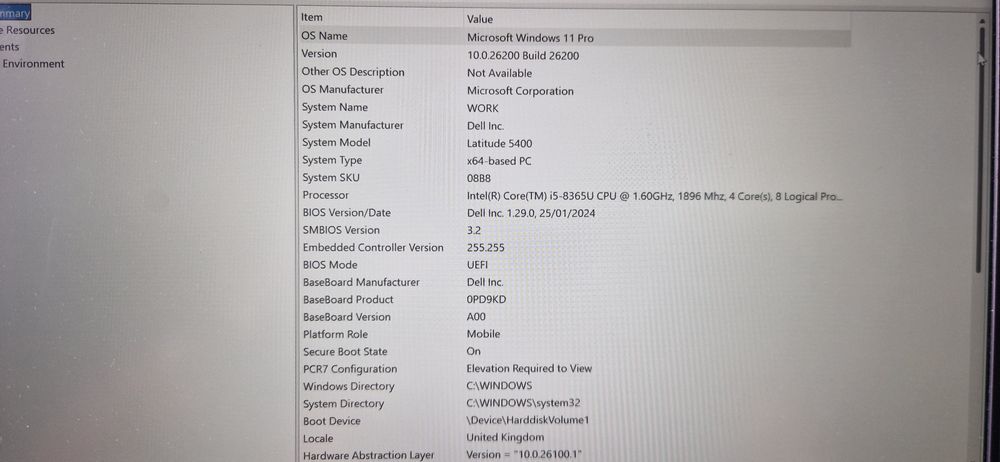1000x462 pixels.
Task: Select the SMBIOS Version row label
Action: [x=341, y=230]
